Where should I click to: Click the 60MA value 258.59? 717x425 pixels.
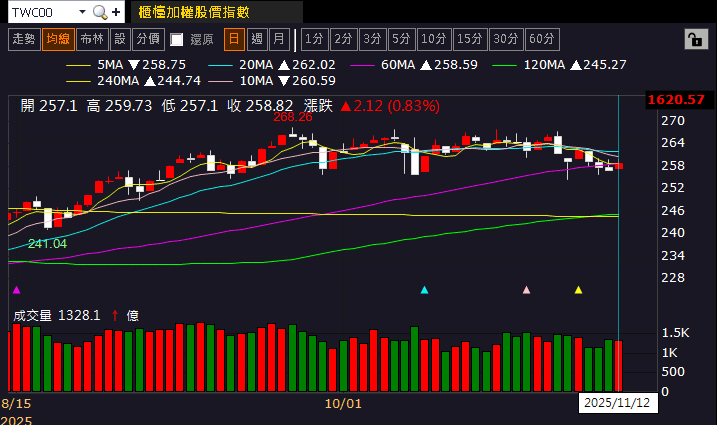pyautogui.click(x=456, y=65)
